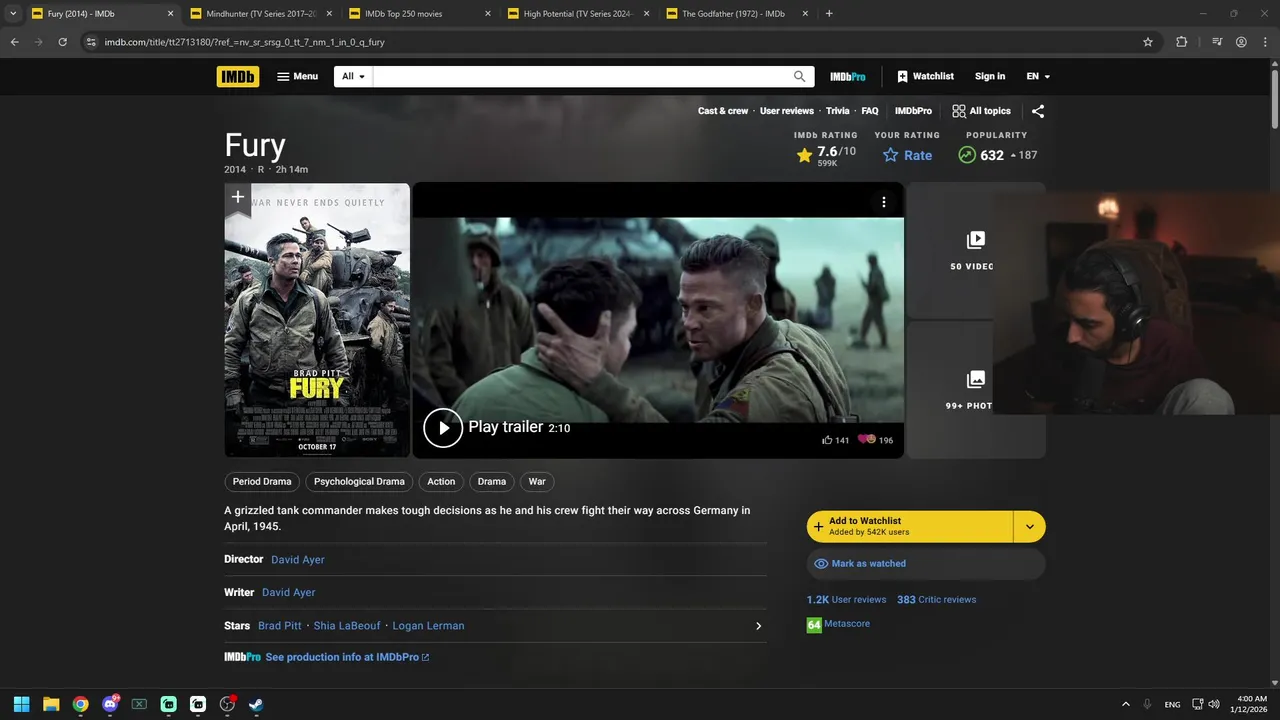Click the IMDb logo home link
Screen dimensions: 1280x720
[x=237, y=76]
